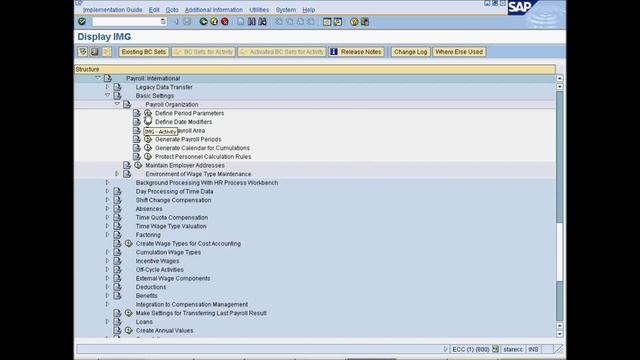The image size is (640, 360).
Task: Execute Create Annual Values activity icon
Action: pyautogui.click(x=129, y=330)
